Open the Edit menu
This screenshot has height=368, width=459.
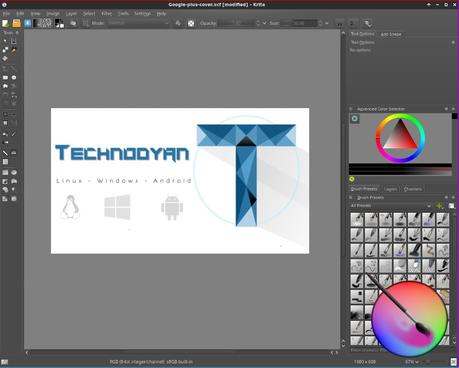coord(20,14)
